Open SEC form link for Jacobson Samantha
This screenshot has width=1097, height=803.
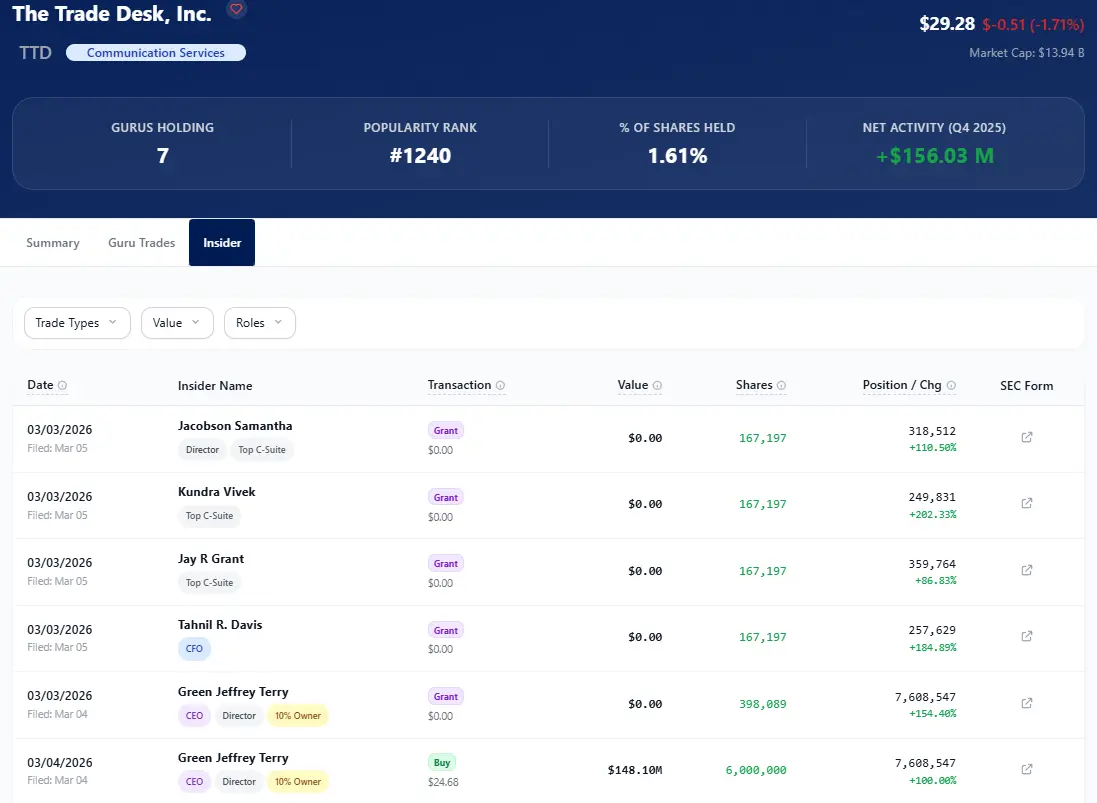click(x=1026, y=437)
